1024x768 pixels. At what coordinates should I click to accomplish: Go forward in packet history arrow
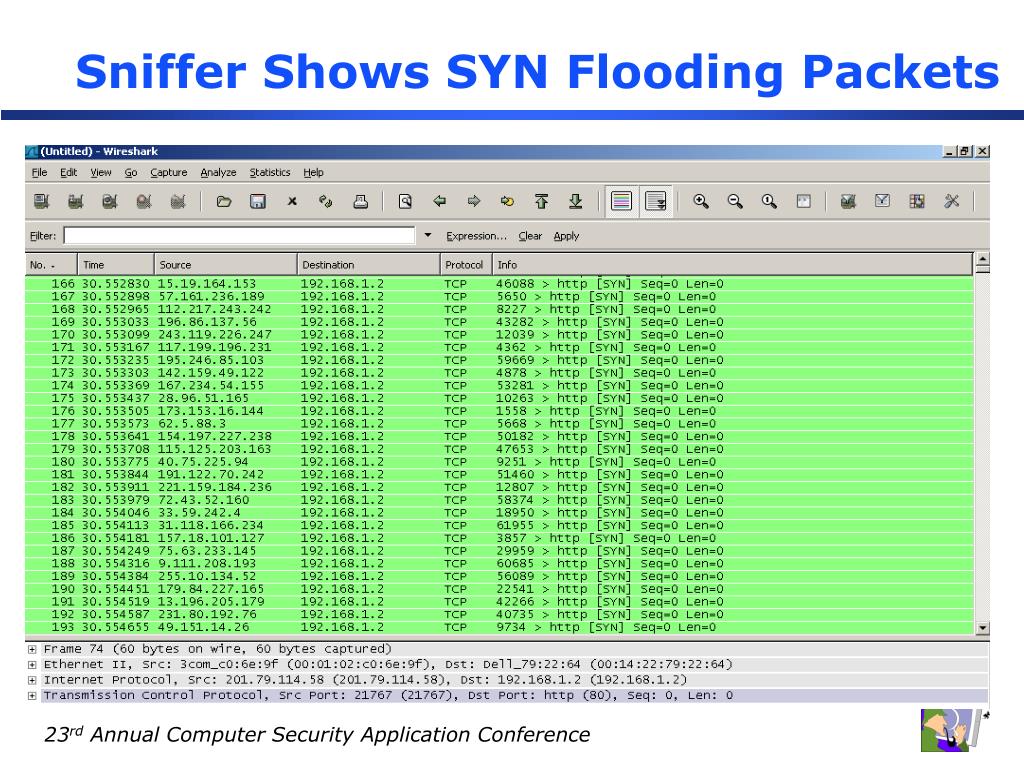coord(473,201)
